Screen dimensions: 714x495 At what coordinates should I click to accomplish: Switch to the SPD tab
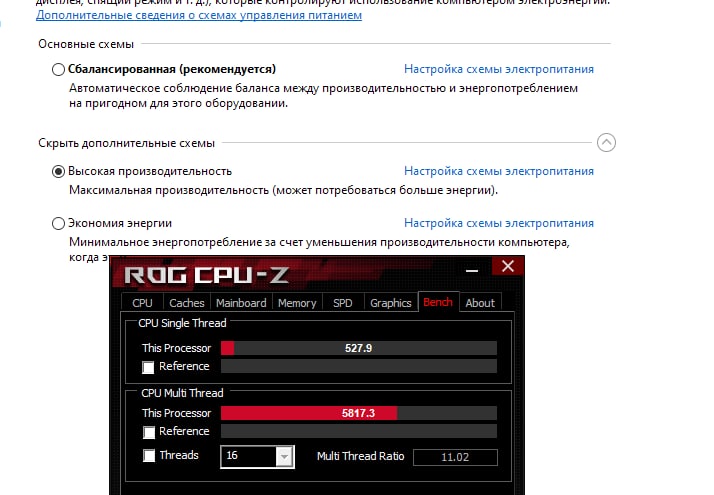pos(342,303)
